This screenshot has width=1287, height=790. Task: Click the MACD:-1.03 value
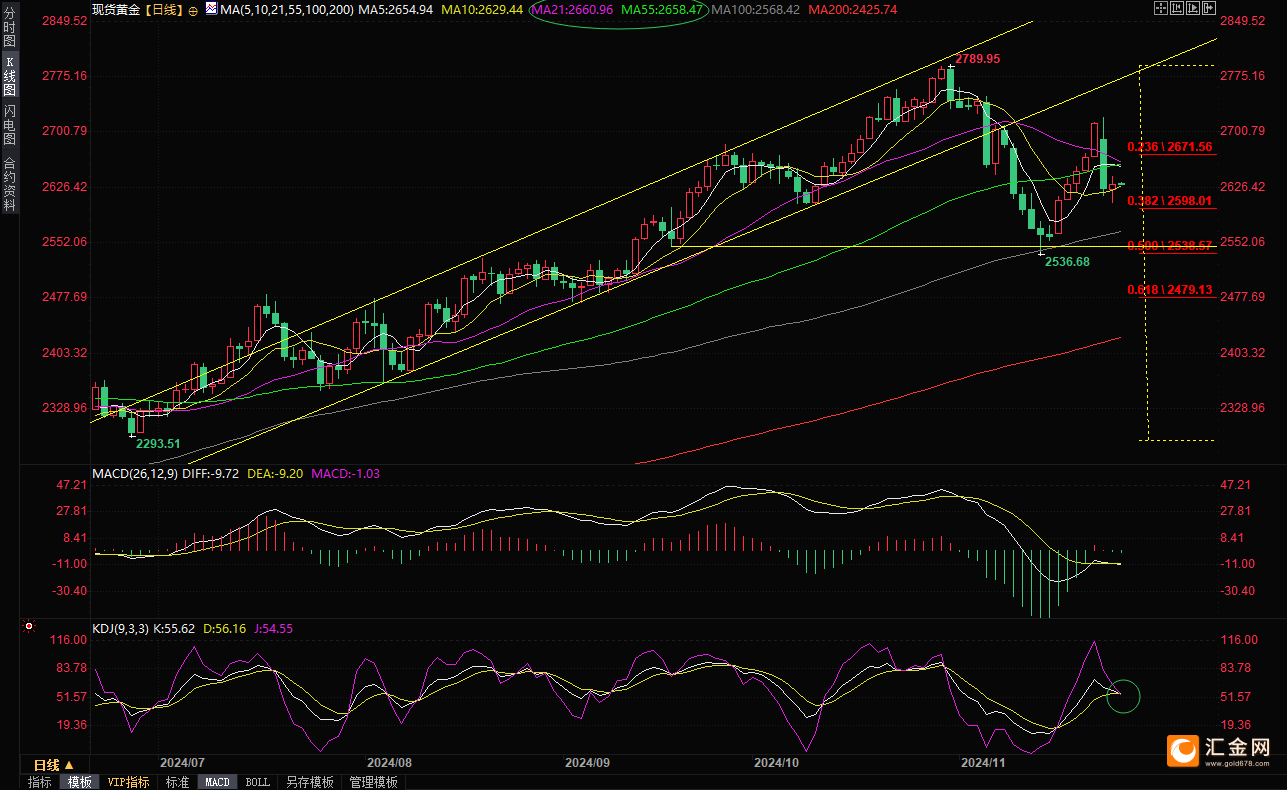tap(346, 473)
